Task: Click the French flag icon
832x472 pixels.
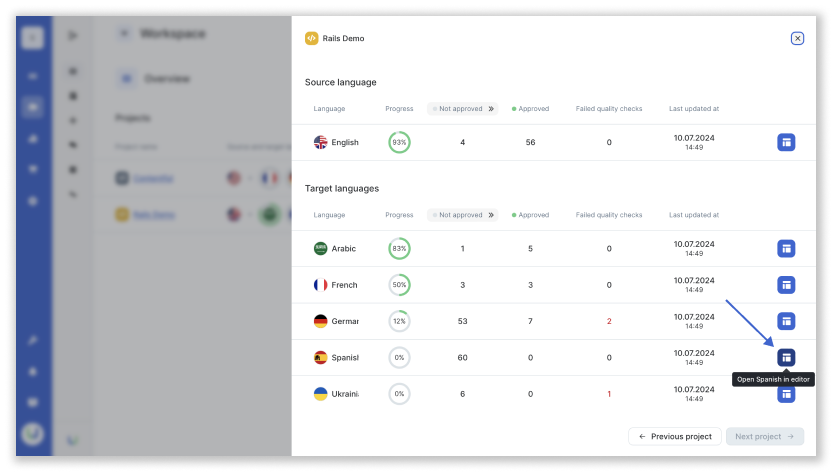Action: [320, 285]
